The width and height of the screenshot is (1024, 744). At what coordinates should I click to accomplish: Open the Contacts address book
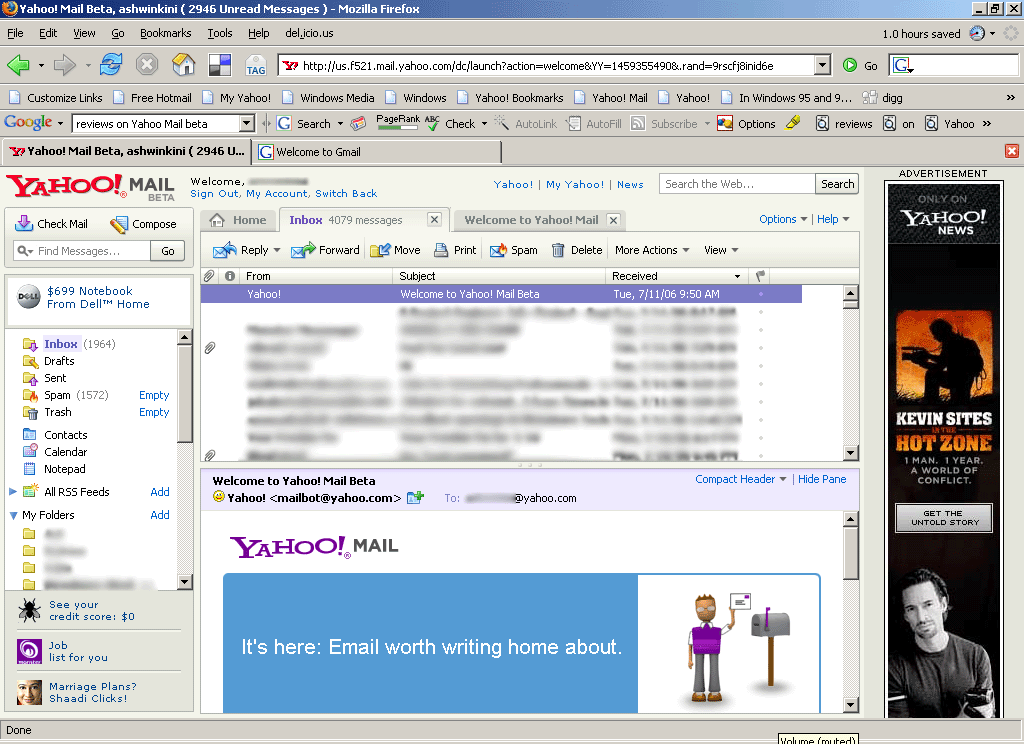coord(65,434)
